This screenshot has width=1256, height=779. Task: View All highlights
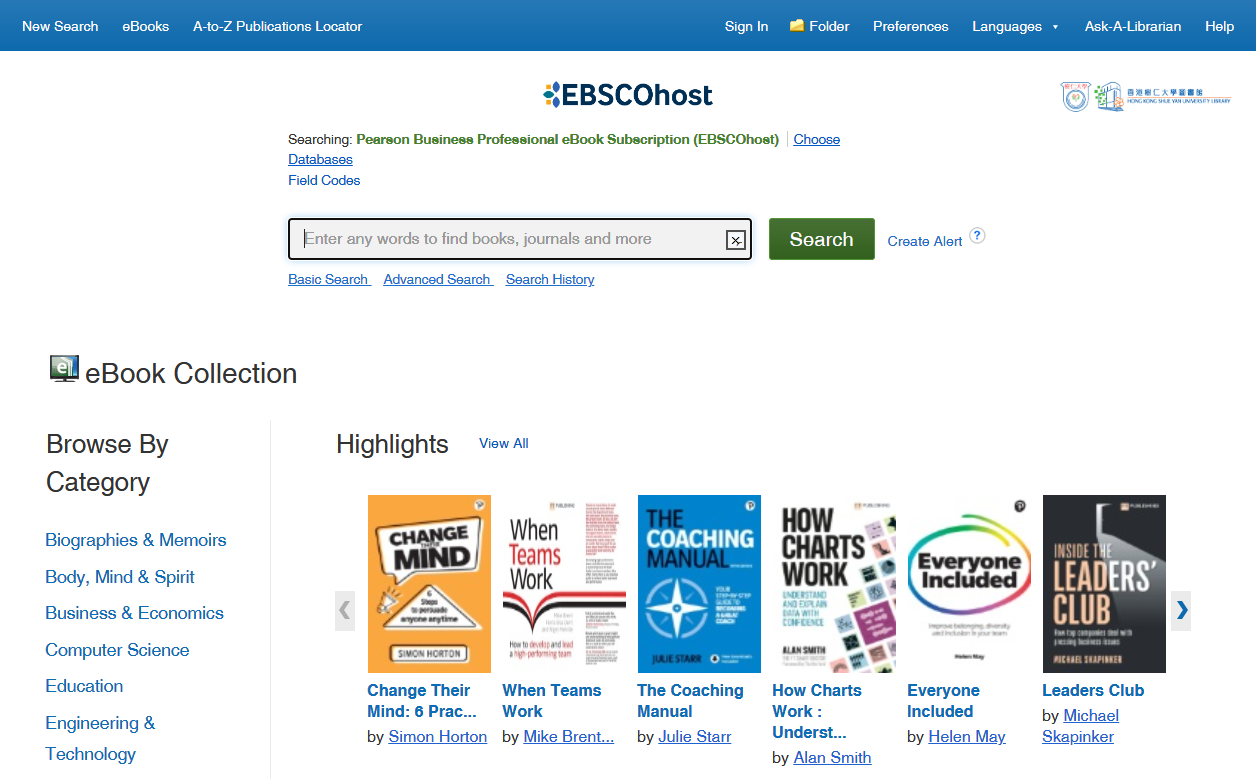[504, 443]
